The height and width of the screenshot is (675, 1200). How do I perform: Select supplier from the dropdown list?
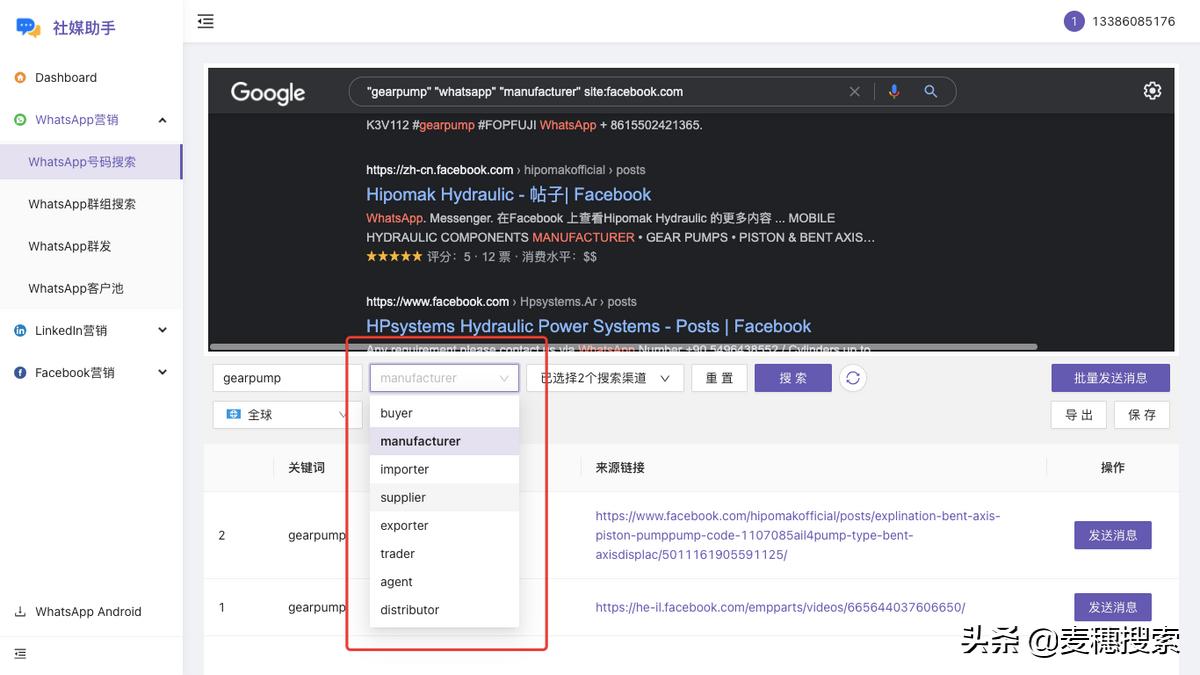[x=403, y=497]
